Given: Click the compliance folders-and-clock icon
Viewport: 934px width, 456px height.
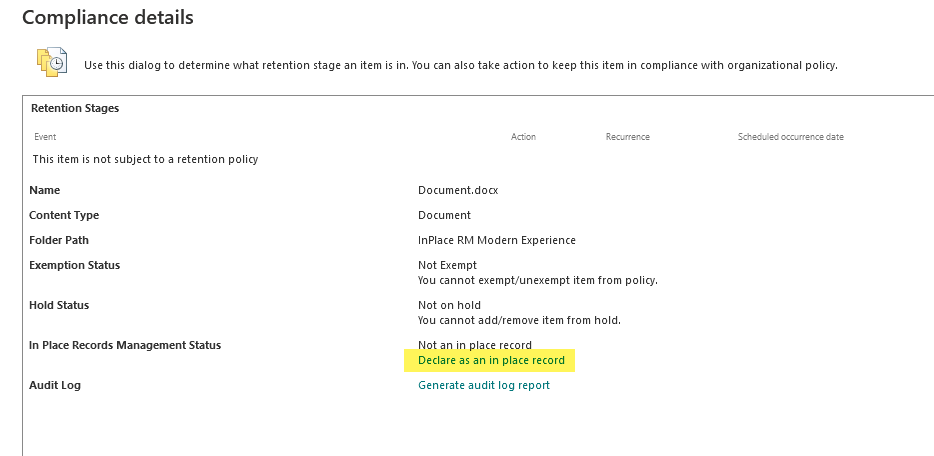Looking at the screenshot, I should point(52,62).
